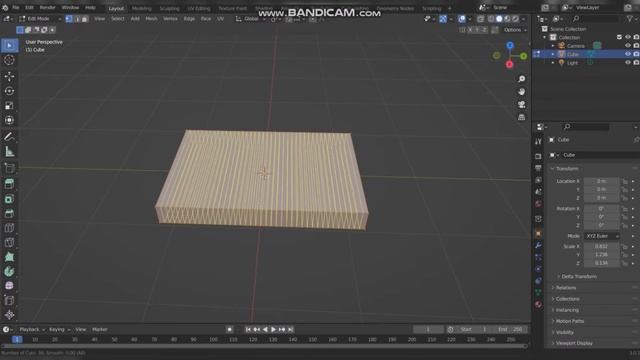
Task: Expand the Relations panel
Action: point(566,288)
